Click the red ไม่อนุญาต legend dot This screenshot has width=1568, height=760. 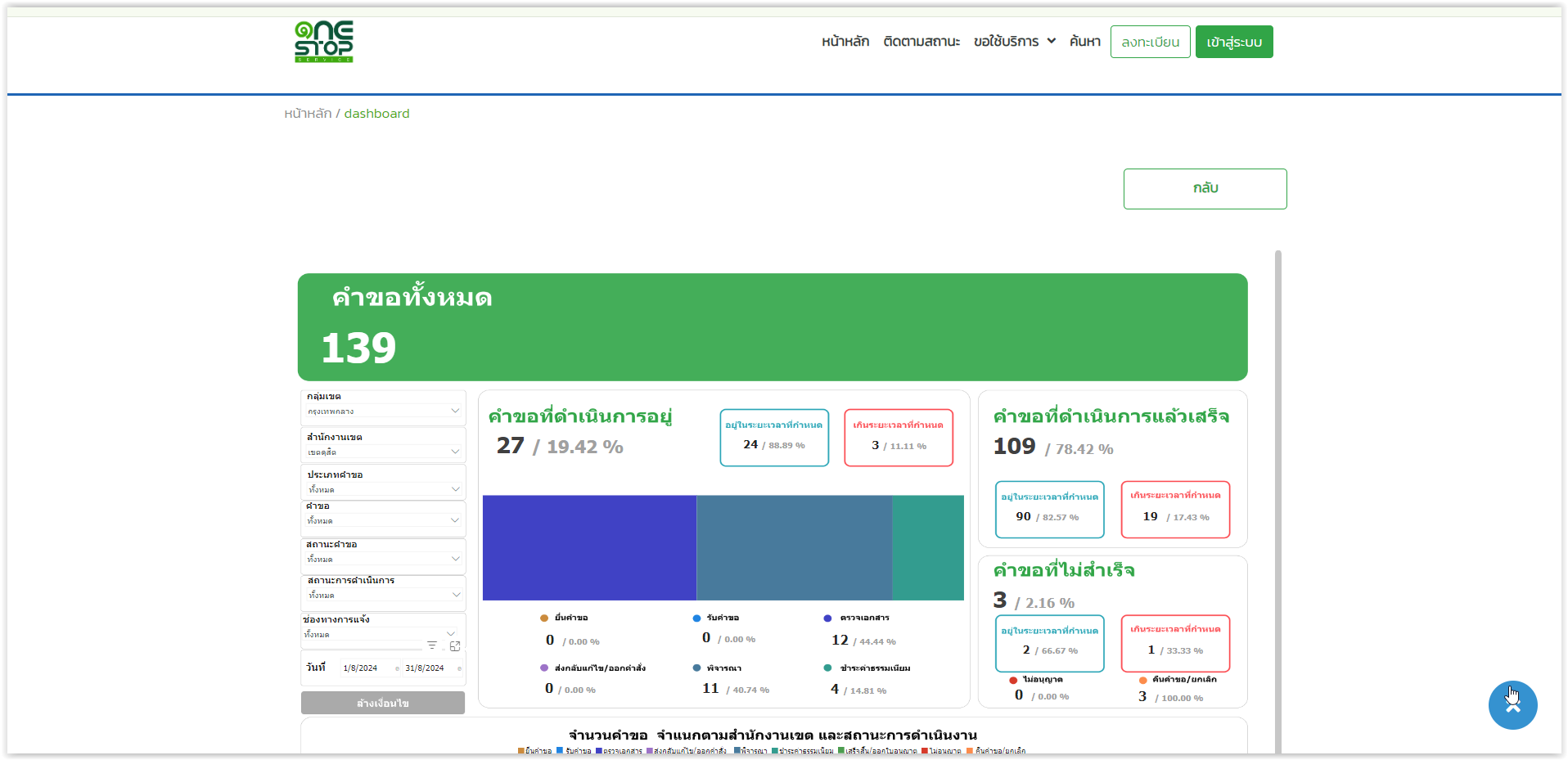[x=1013, y=680]
